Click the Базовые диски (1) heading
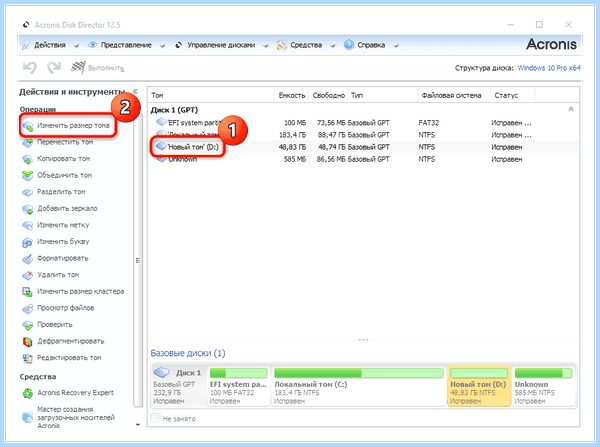600x447 pixels. point(188,353)
